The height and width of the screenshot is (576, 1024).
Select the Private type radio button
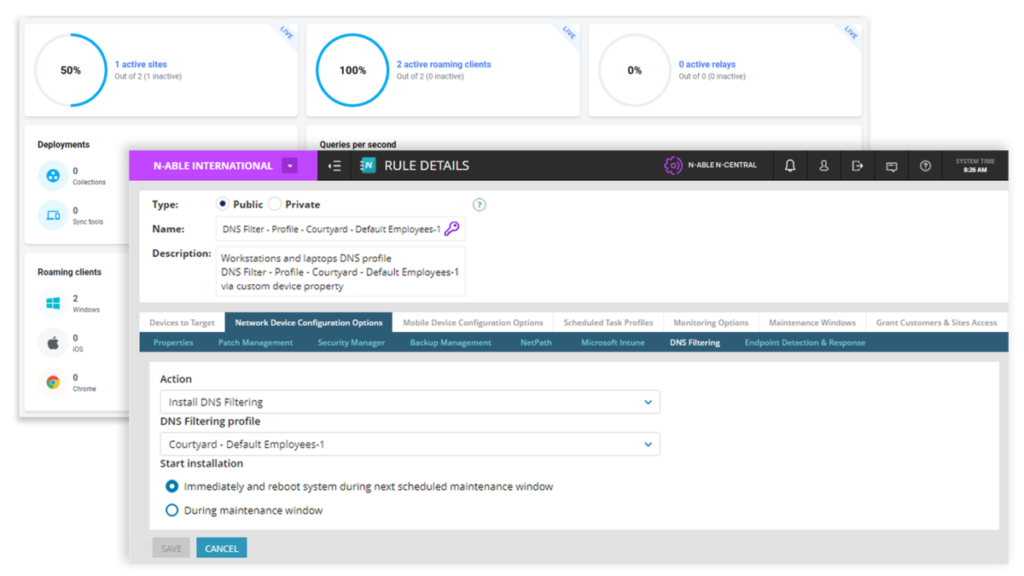[275, 204]
